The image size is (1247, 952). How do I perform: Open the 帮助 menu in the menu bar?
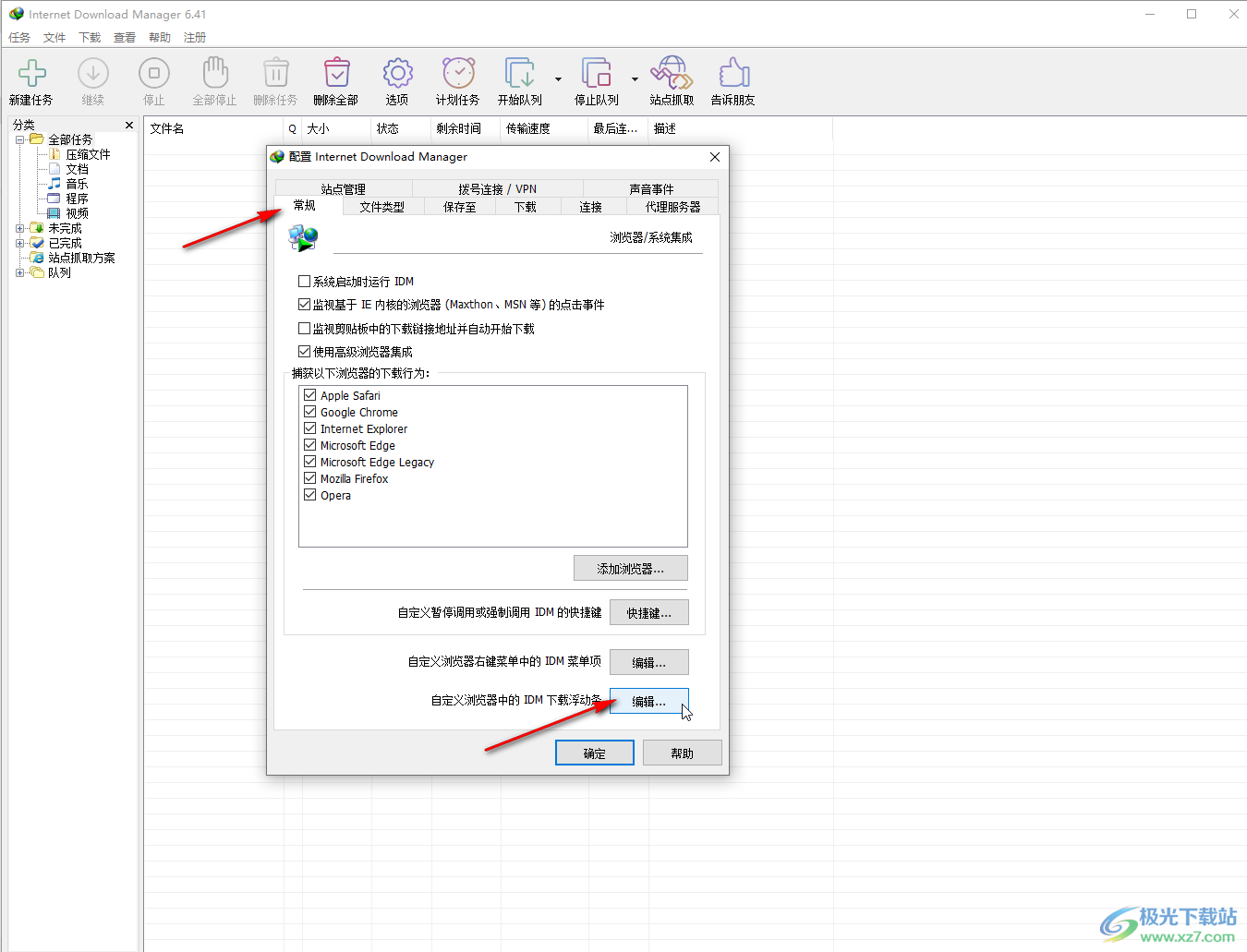(160, 38)
